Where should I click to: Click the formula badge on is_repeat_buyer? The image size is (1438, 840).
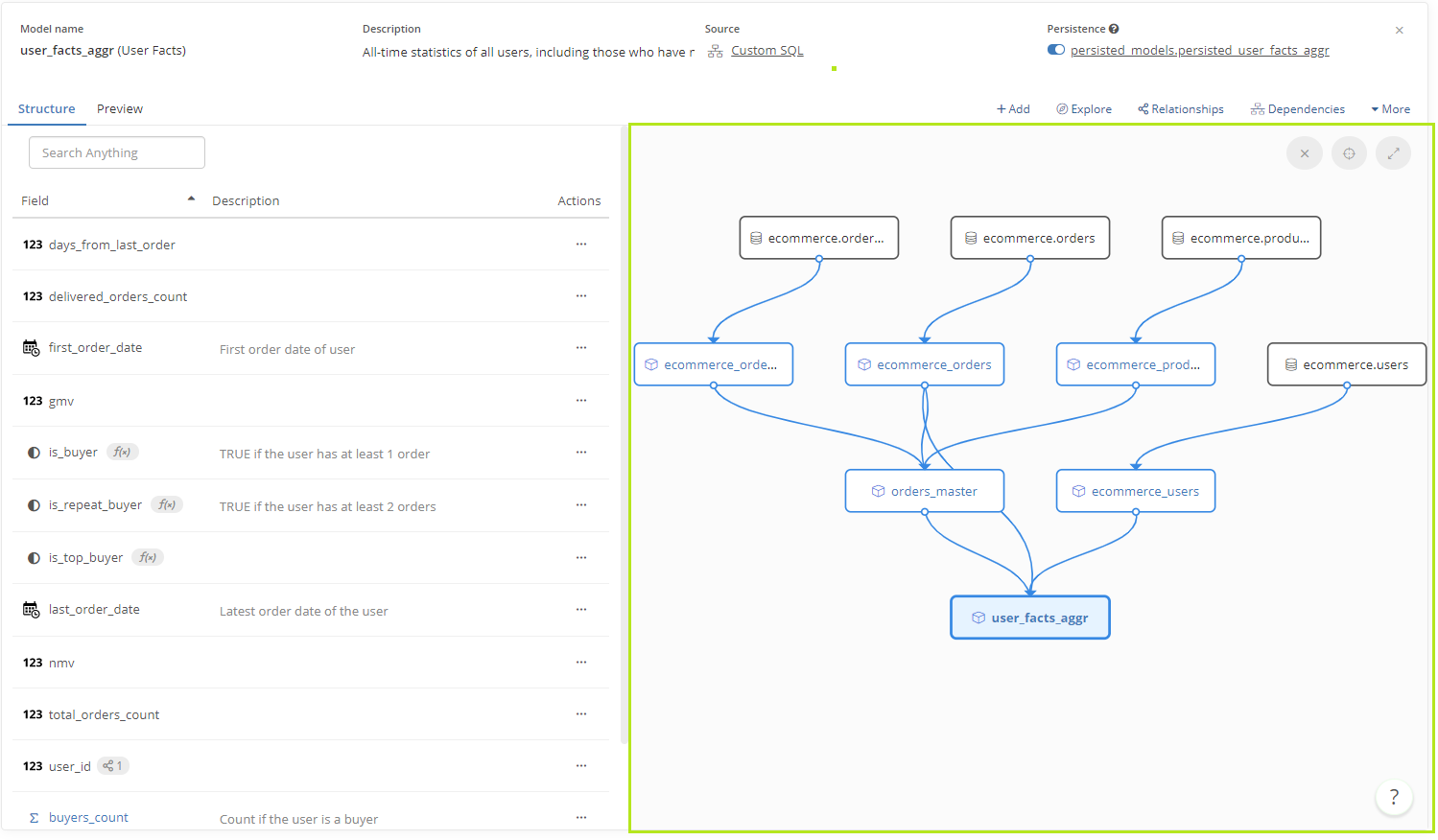167,504
